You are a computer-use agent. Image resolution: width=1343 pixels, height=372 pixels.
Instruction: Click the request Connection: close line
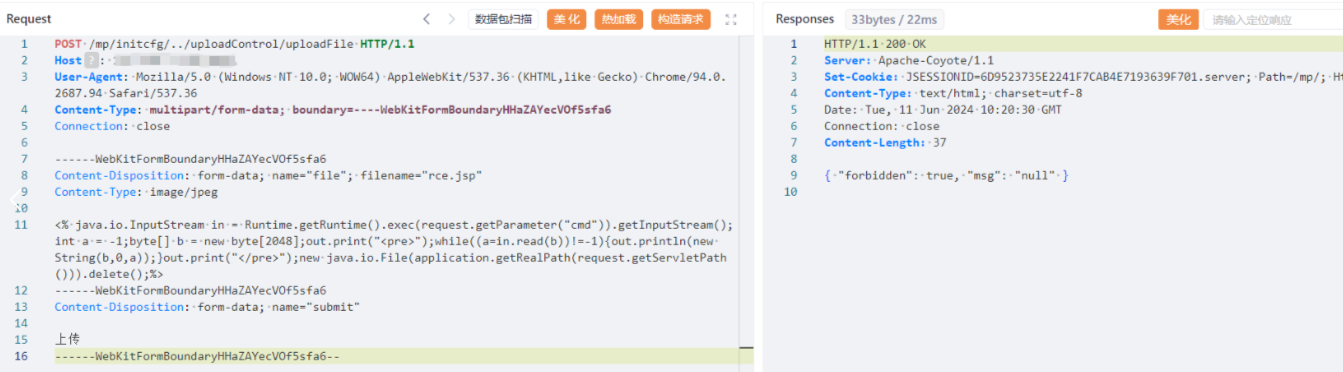[x=112, y=126]
